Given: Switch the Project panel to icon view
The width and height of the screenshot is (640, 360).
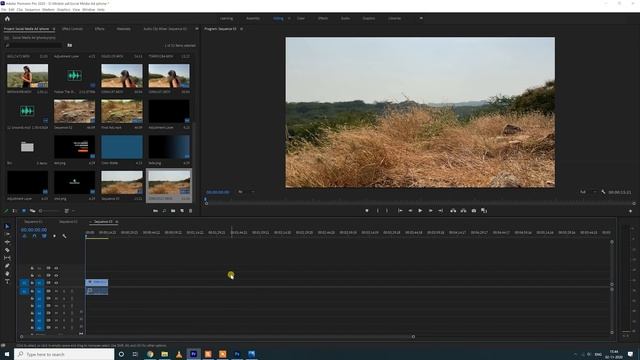Looking at the screenshot, I should (x=24, y=211).
